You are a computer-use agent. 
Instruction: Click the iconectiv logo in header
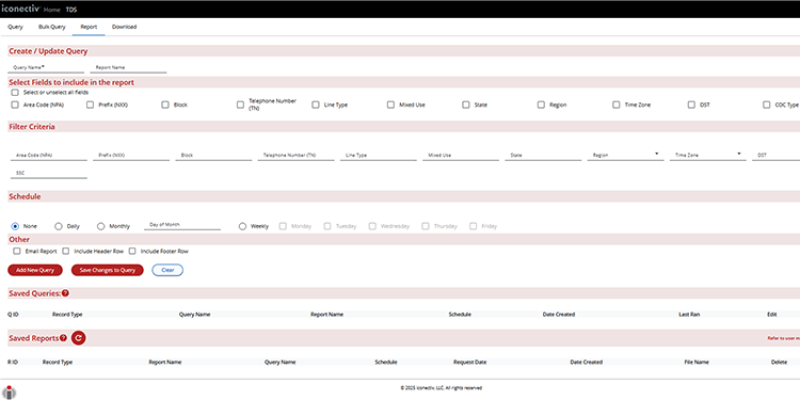[21, 8]
